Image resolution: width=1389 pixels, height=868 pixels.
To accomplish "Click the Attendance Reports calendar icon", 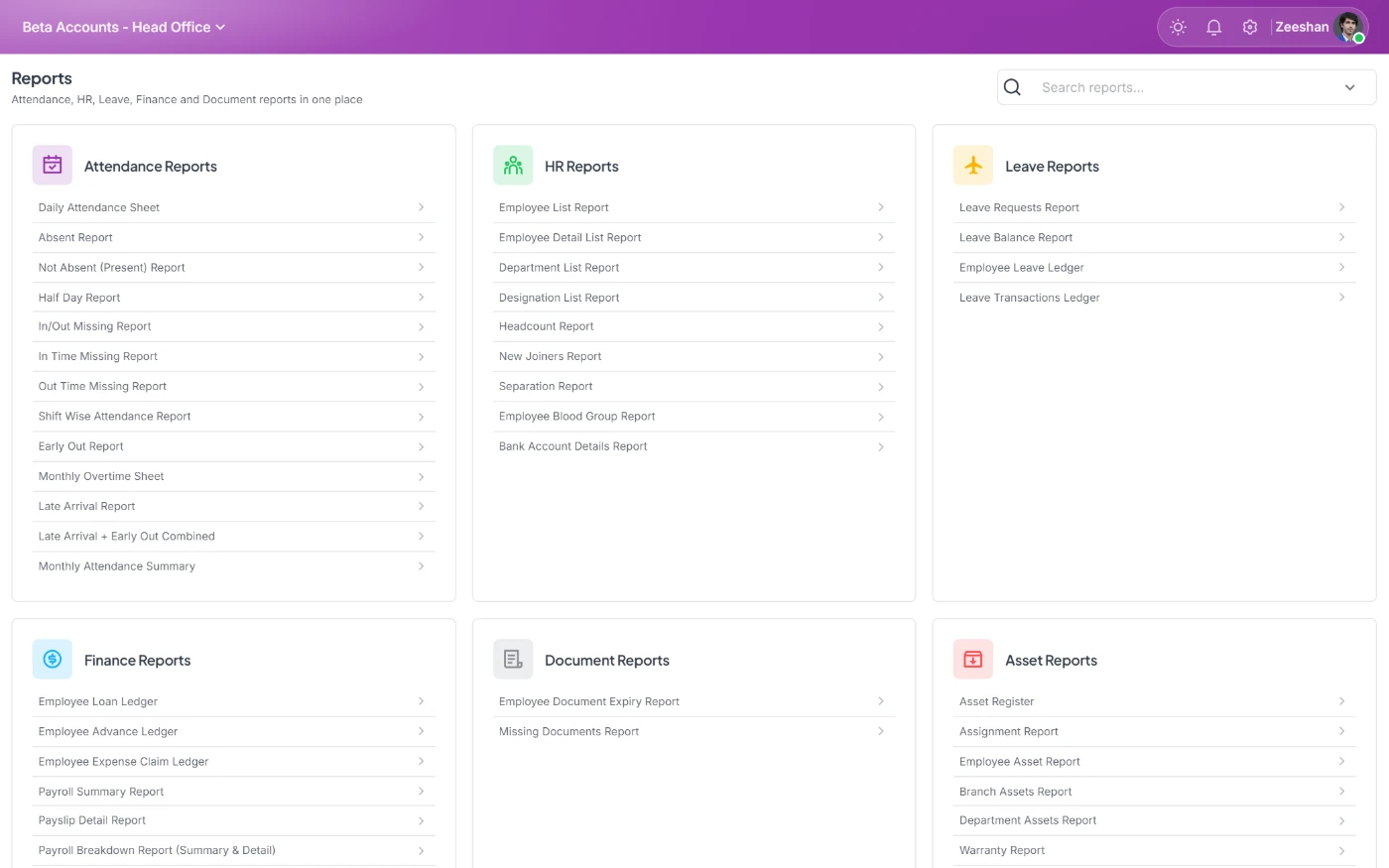I will pyautogui.click(x=53, y=166).
